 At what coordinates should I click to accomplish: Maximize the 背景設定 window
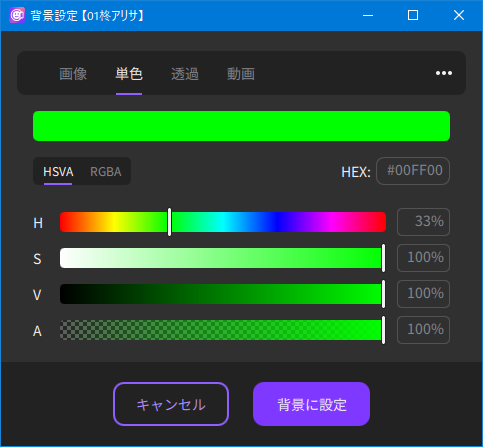point(413,15)
